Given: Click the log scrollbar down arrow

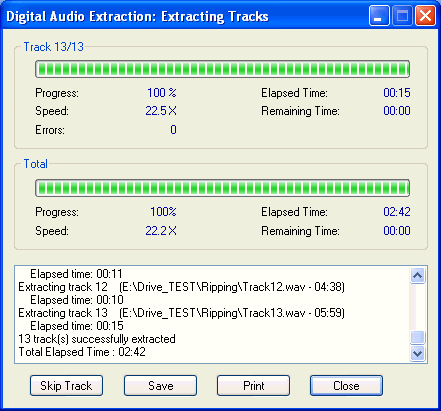Looking at the screenshot, I should 417,353.
